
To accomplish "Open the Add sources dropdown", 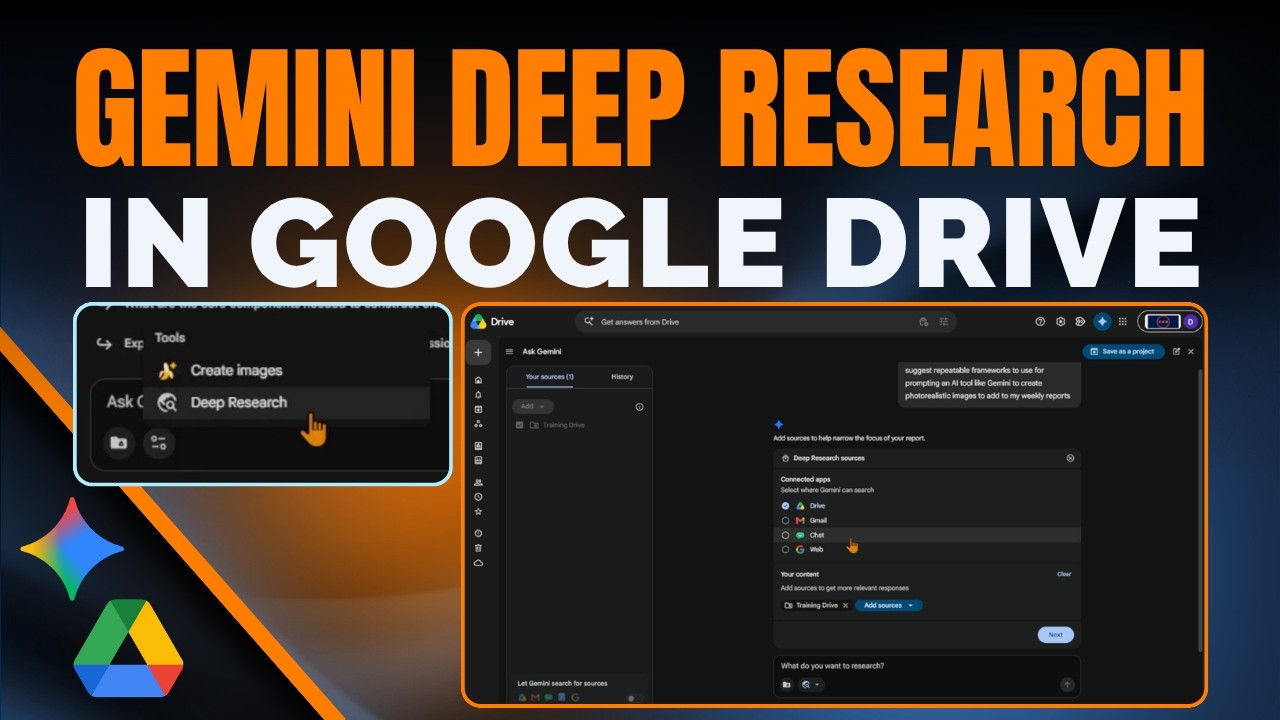I will [889, 606].
